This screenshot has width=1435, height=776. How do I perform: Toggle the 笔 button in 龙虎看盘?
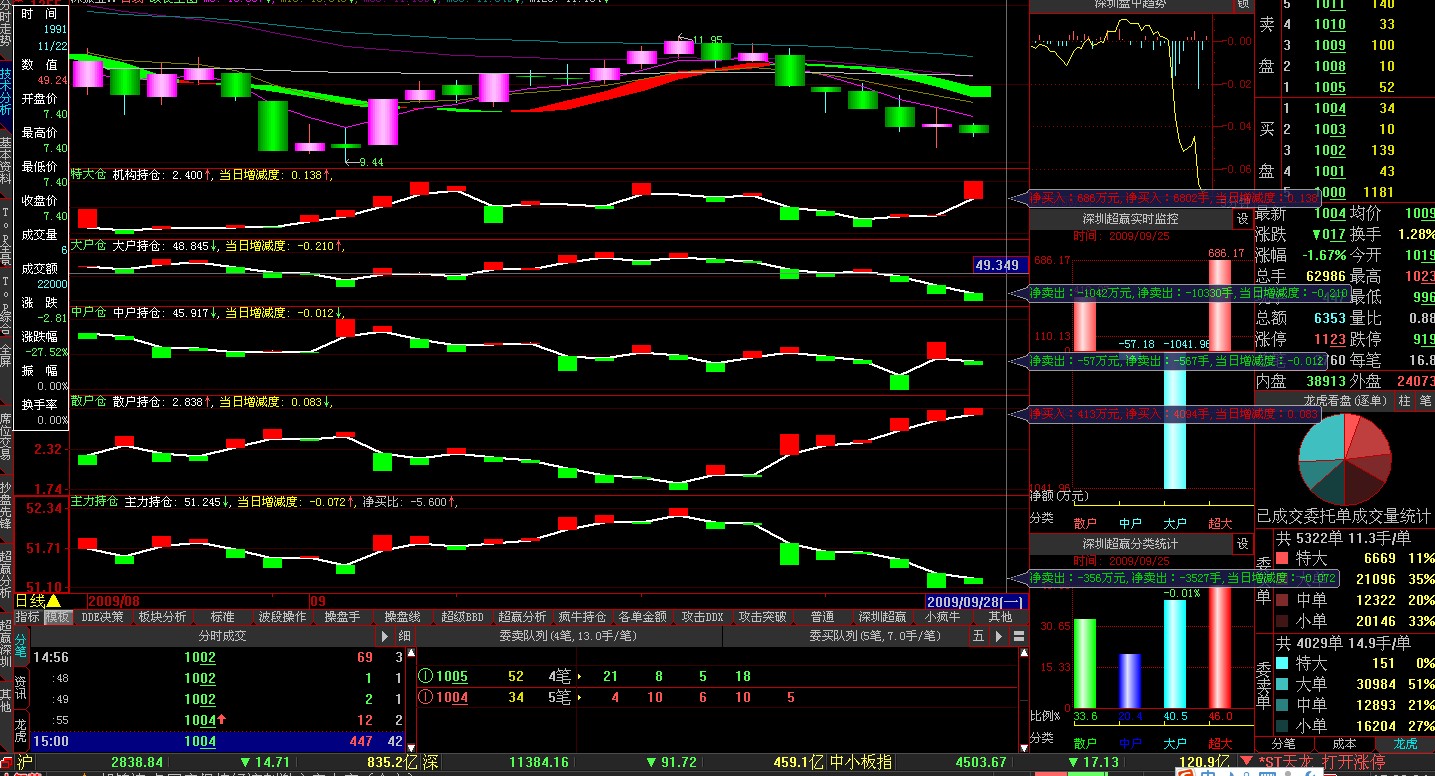pos(1425,400)
